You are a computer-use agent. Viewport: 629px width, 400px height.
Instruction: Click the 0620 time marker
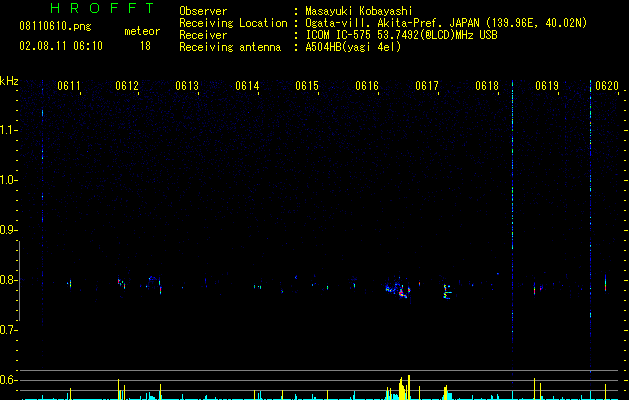(x=607, y=86)
